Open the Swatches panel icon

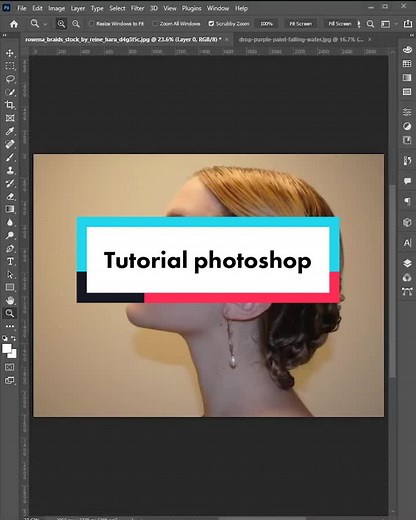(x=407, y=64)
